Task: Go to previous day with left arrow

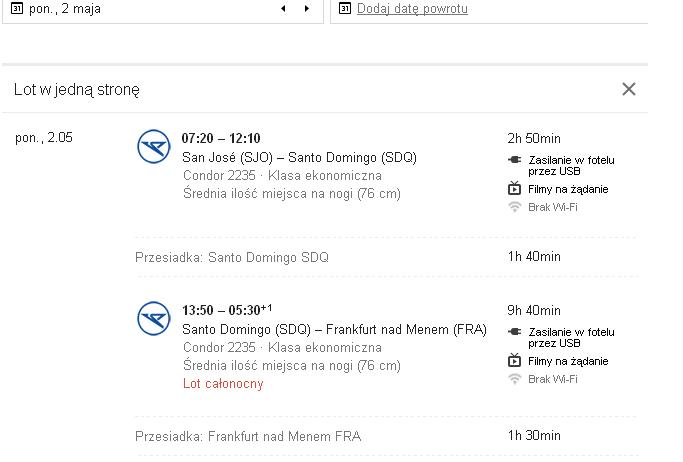Action: [x=284, y=8]
